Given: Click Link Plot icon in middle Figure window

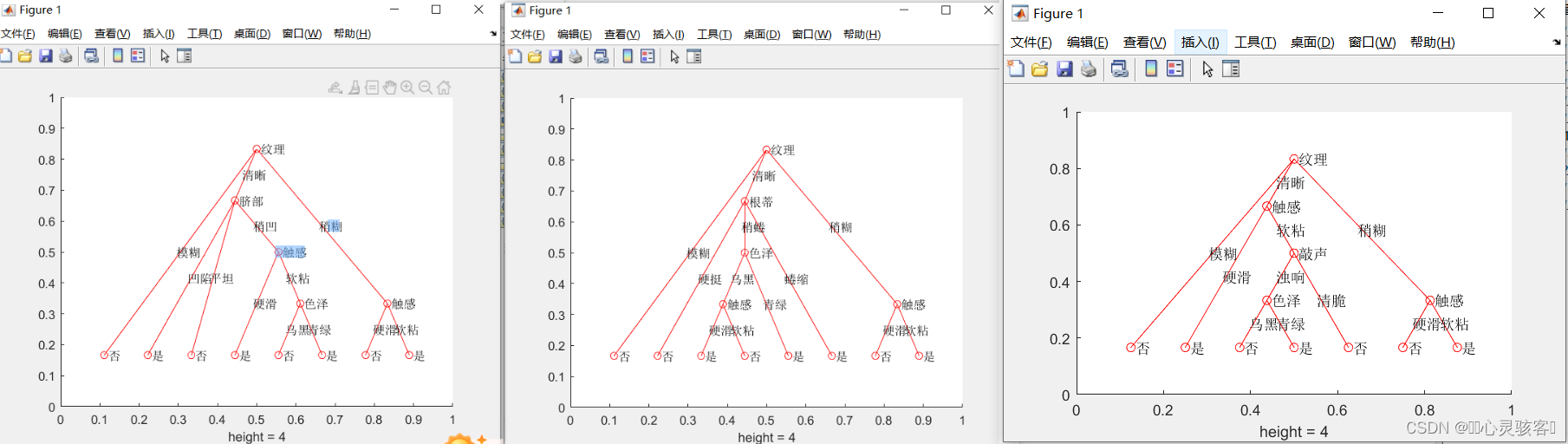Looking at the screenshot, I should click(601, 56).
